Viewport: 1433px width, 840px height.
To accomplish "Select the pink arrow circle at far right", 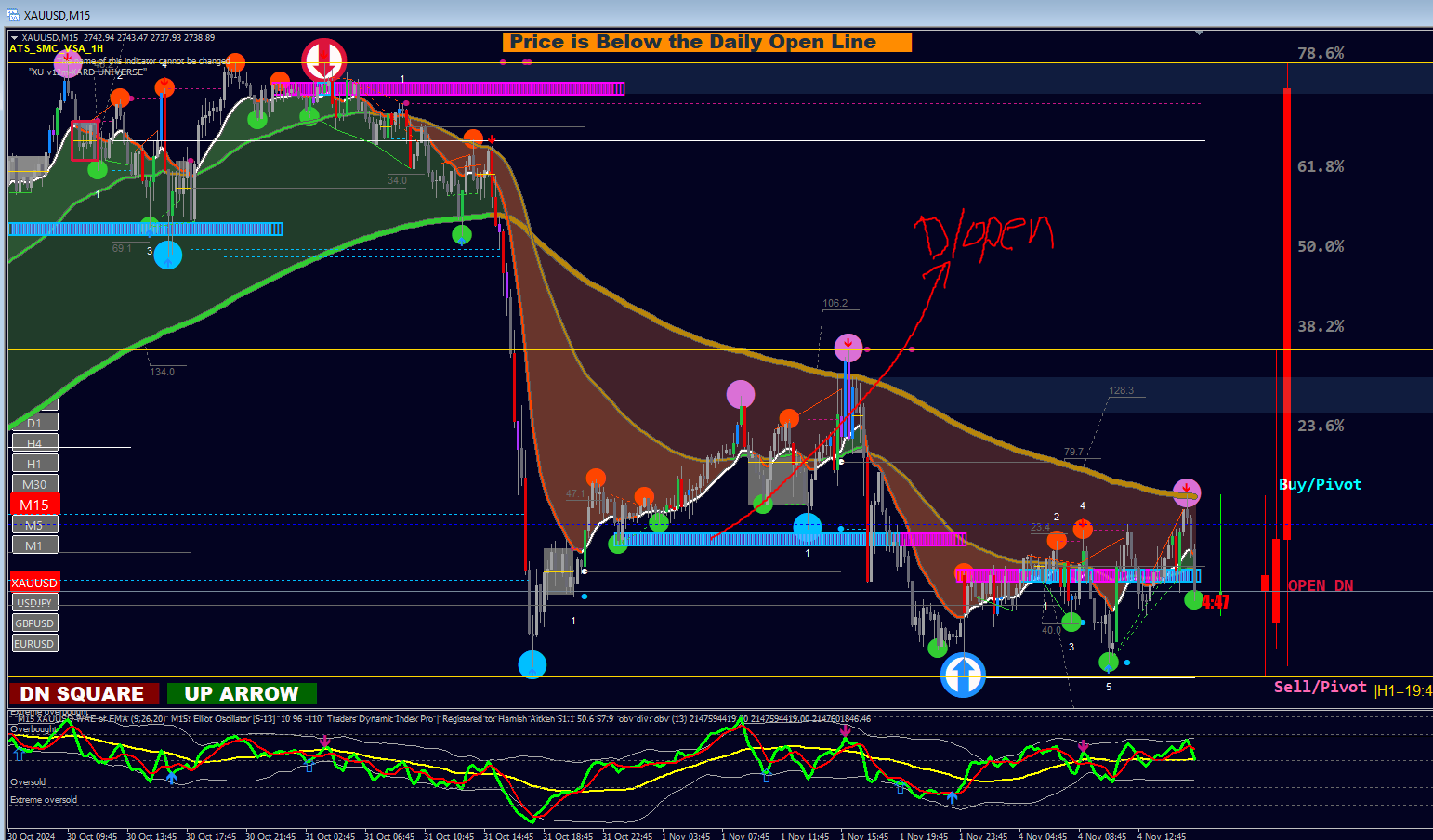I will click(1187, 492).
